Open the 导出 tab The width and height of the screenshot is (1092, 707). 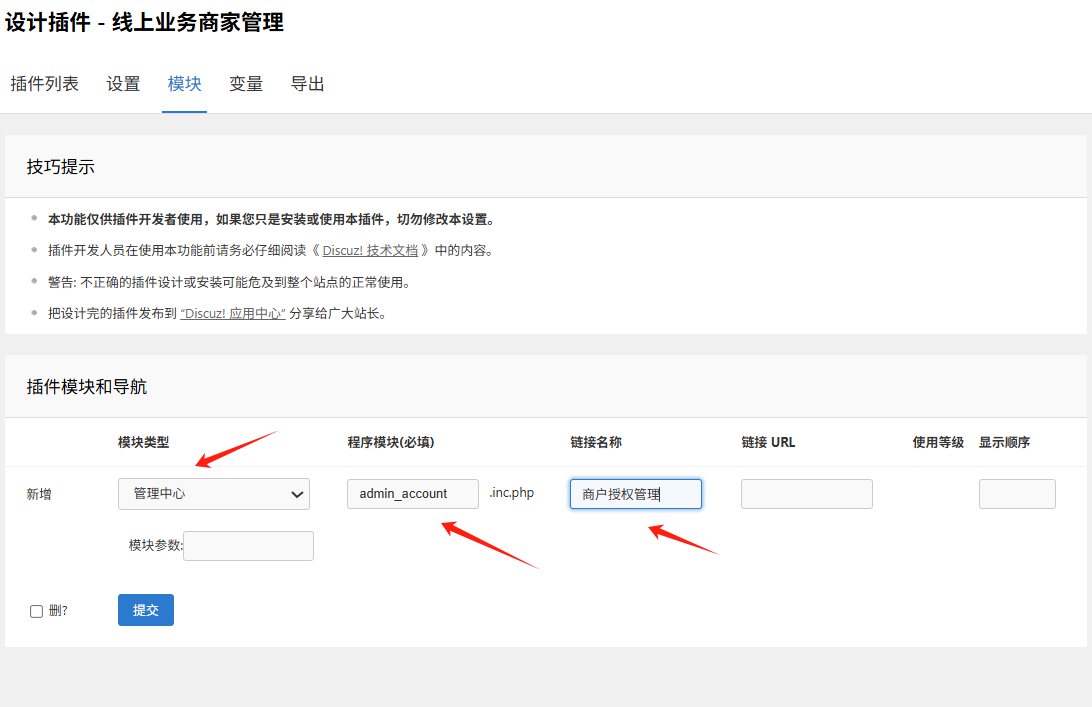tap(307, 84)
